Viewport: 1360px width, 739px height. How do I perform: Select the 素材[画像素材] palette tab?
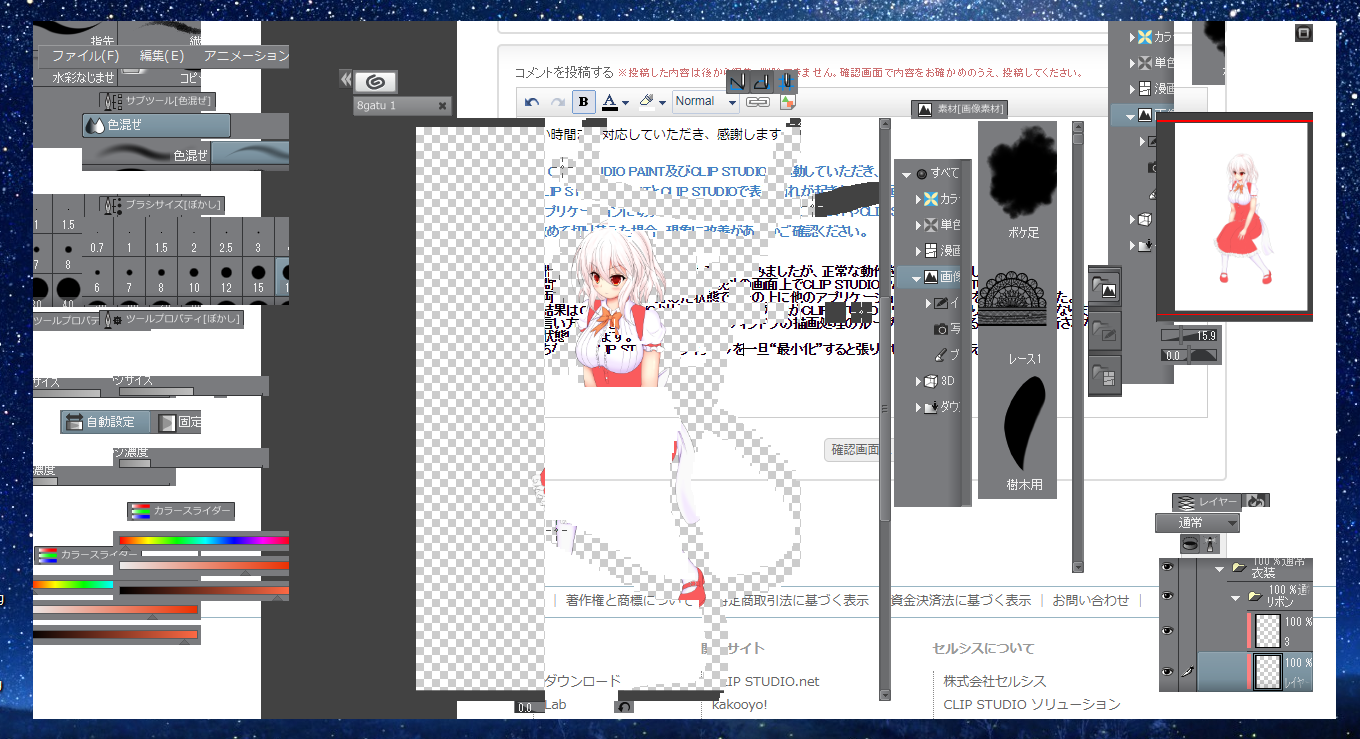[959, 109]
